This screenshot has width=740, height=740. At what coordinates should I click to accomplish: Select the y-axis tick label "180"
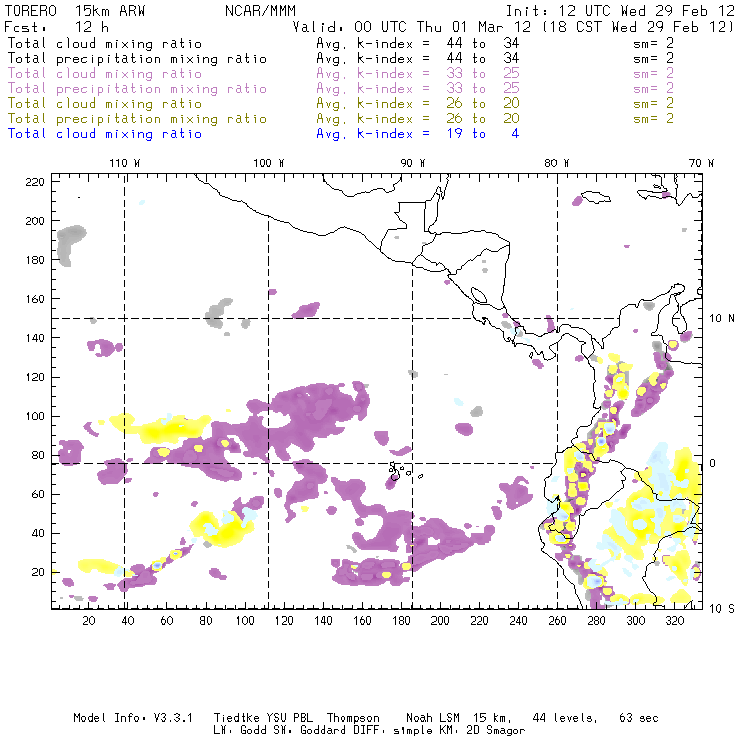click(x=35, y=260)
